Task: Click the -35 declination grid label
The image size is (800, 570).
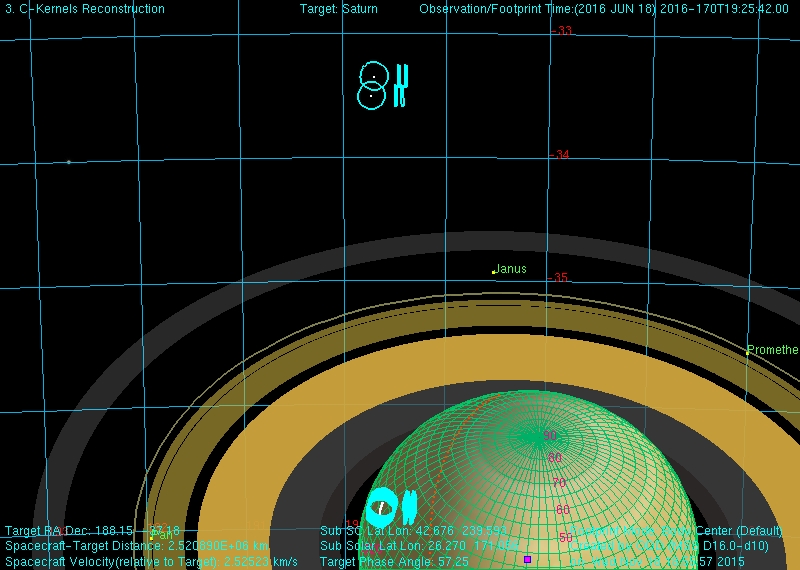Action: pos(558,278)
